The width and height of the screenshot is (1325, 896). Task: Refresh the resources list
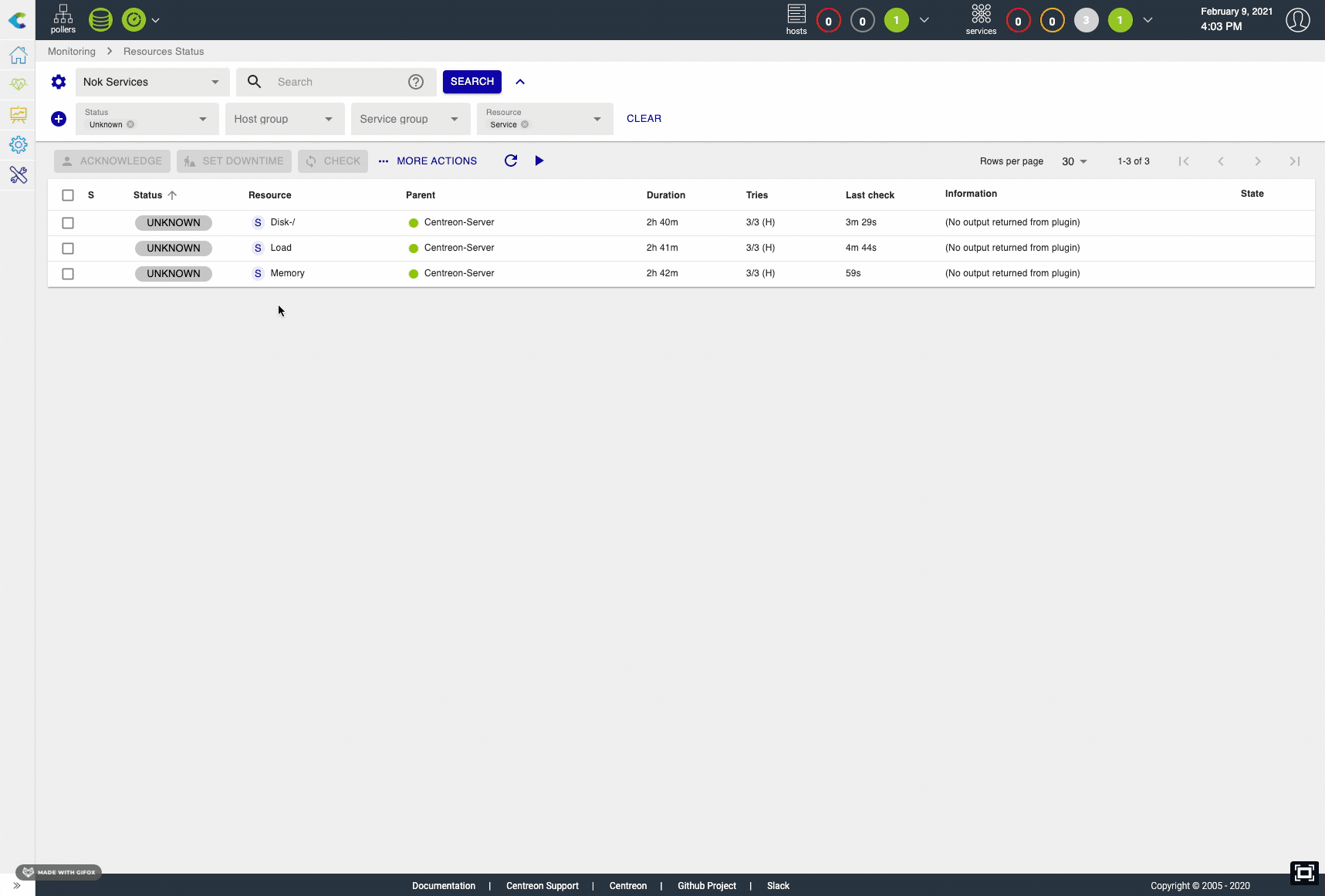pos(511,161)
